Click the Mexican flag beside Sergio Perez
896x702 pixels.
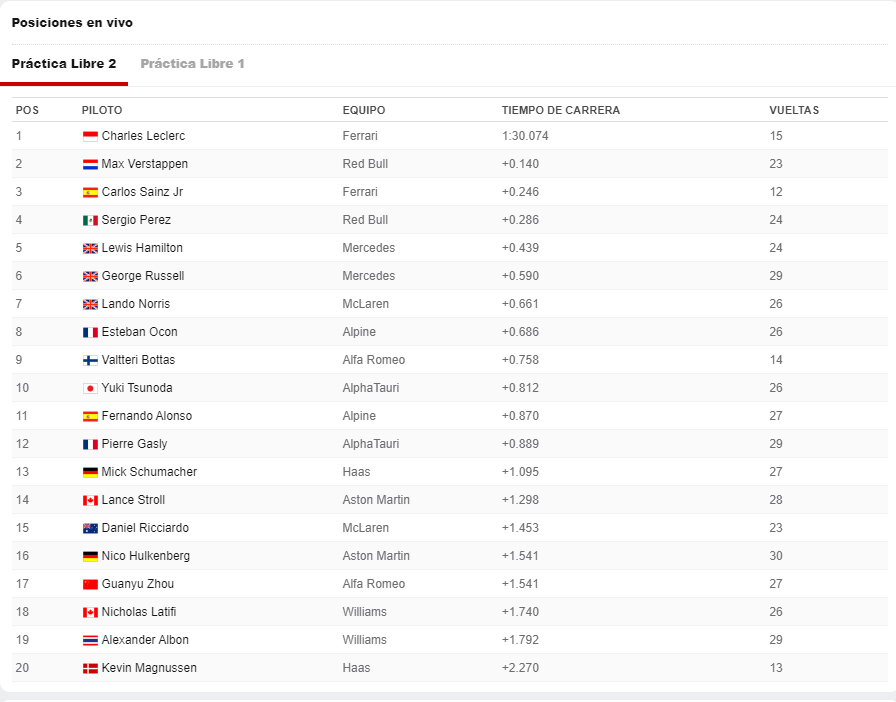pos(90,220)
